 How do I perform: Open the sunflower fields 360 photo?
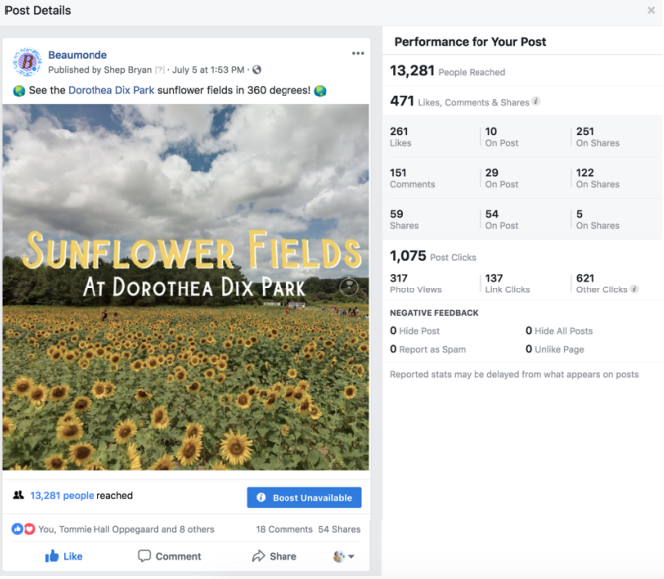pyautogui.click(x=185, y=287)
